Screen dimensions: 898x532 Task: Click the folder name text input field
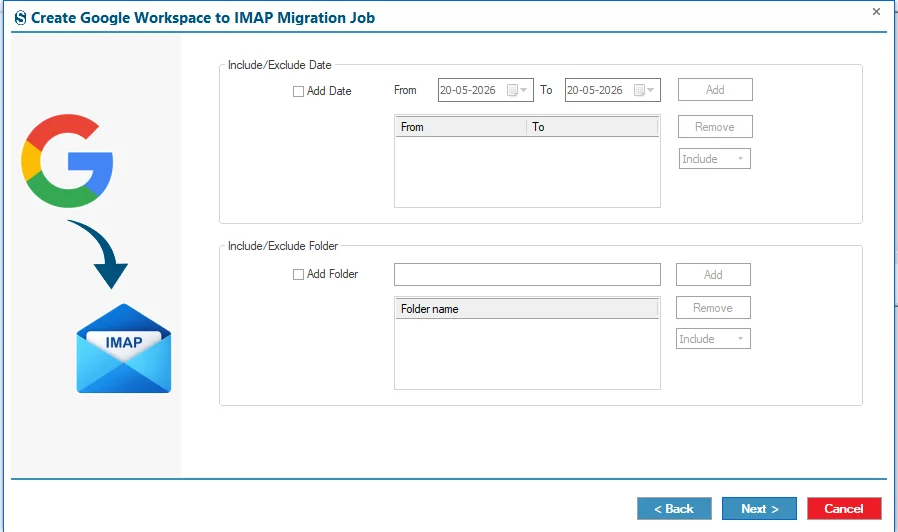click(527, 274)
